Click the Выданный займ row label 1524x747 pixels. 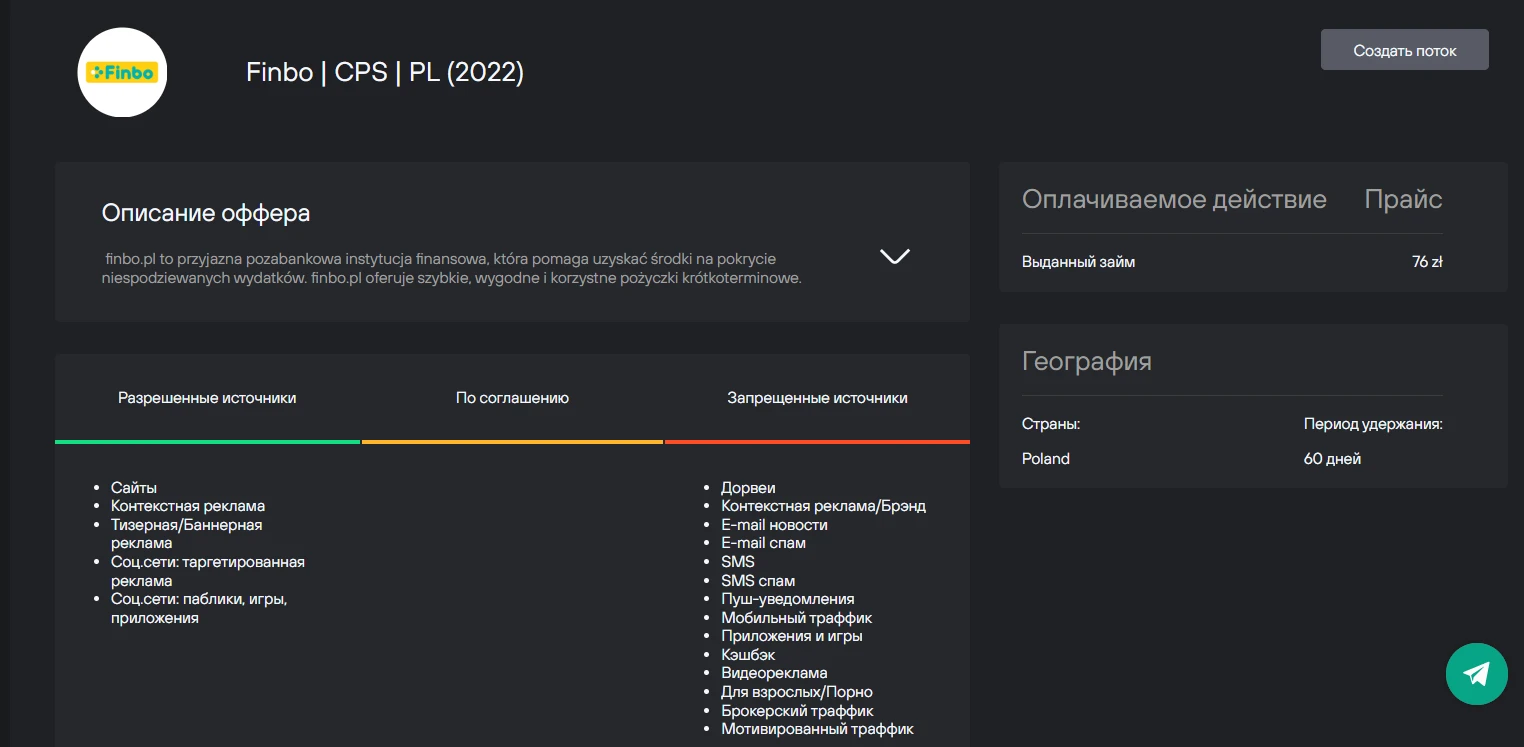(1078, 262)
